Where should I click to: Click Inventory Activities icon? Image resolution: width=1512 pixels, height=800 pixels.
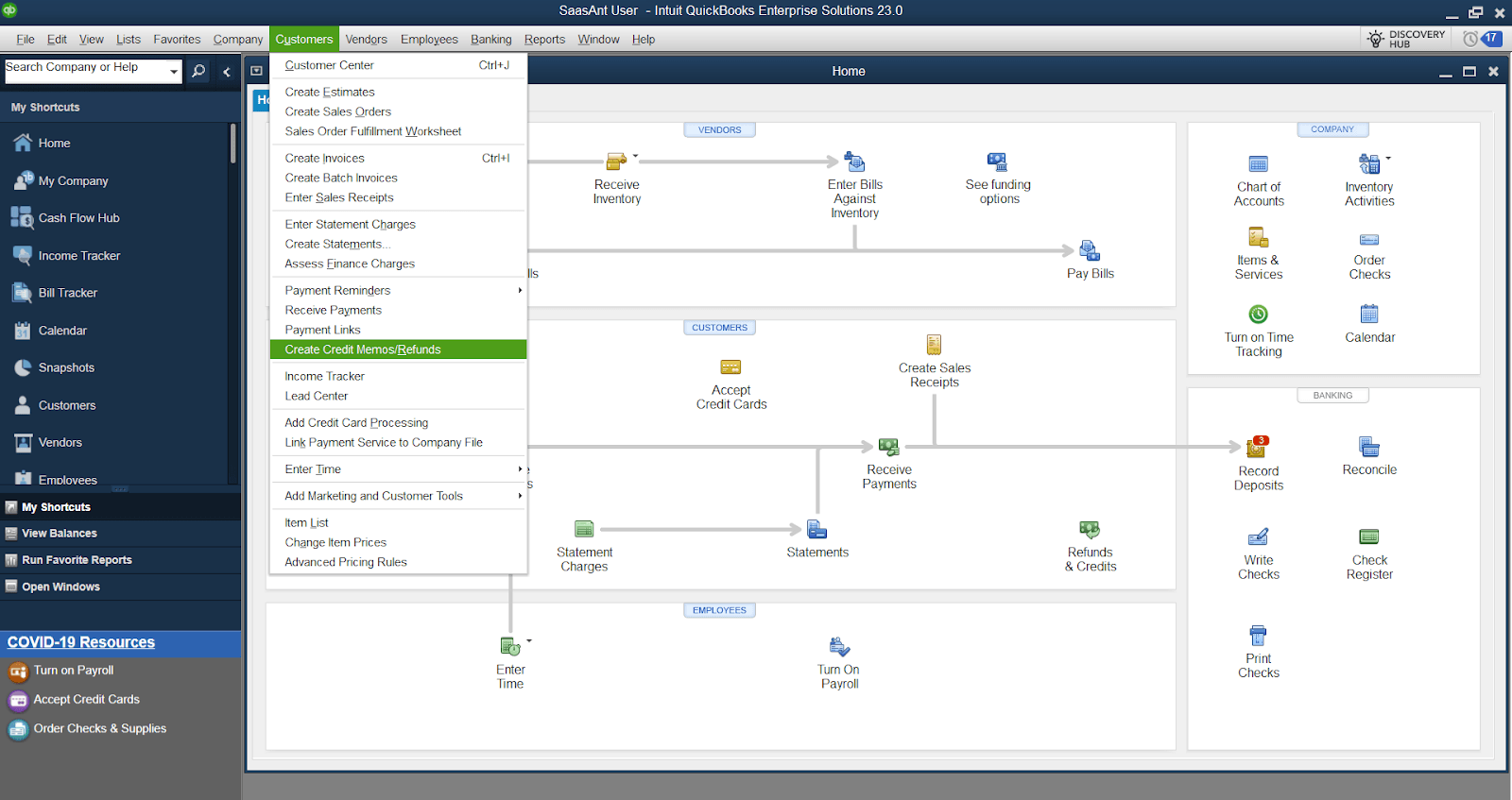point(1369,164)
